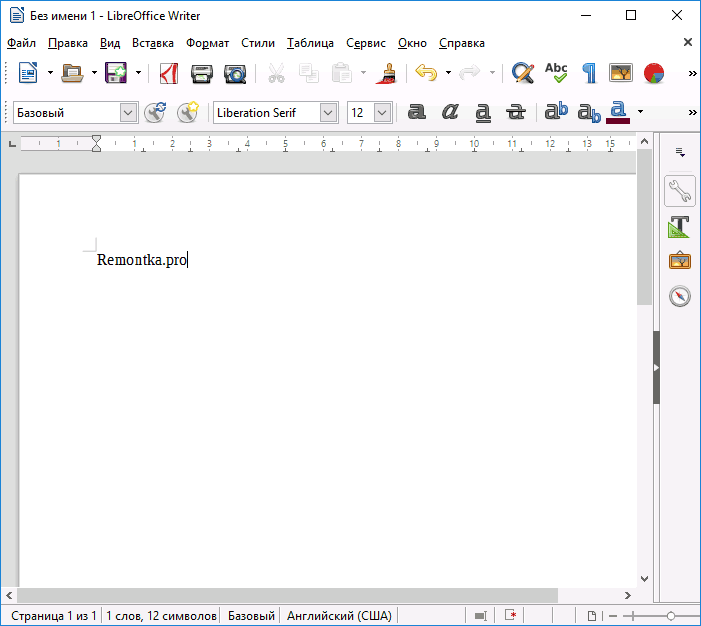Export directly as PDF
Viewport: 701px width, 626px height.
[x=169, y=73]
